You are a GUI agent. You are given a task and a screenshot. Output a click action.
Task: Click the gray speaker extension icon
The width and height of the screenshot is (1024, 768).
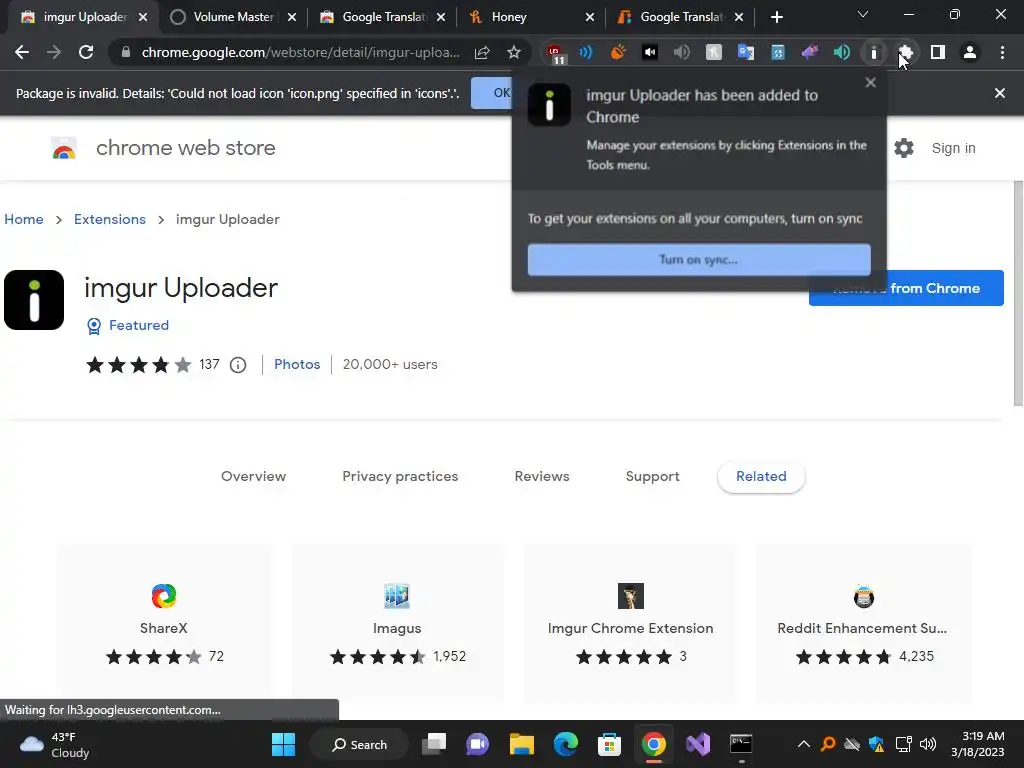point(681,52)
